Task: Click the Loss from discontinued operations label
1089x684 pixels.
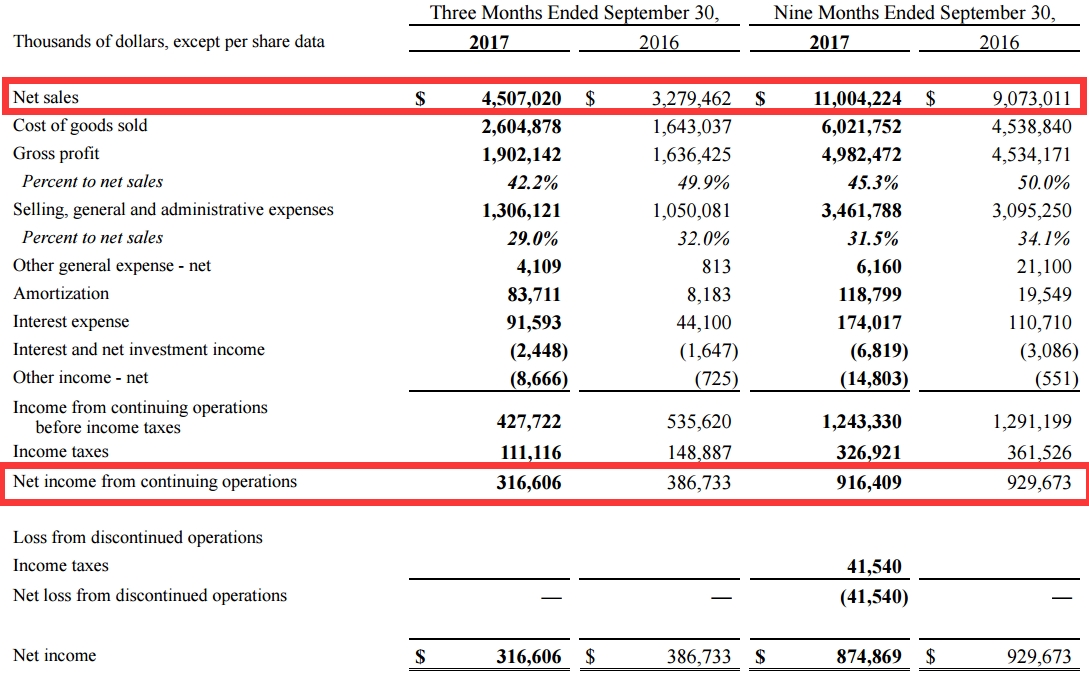Action: (138, 538)
